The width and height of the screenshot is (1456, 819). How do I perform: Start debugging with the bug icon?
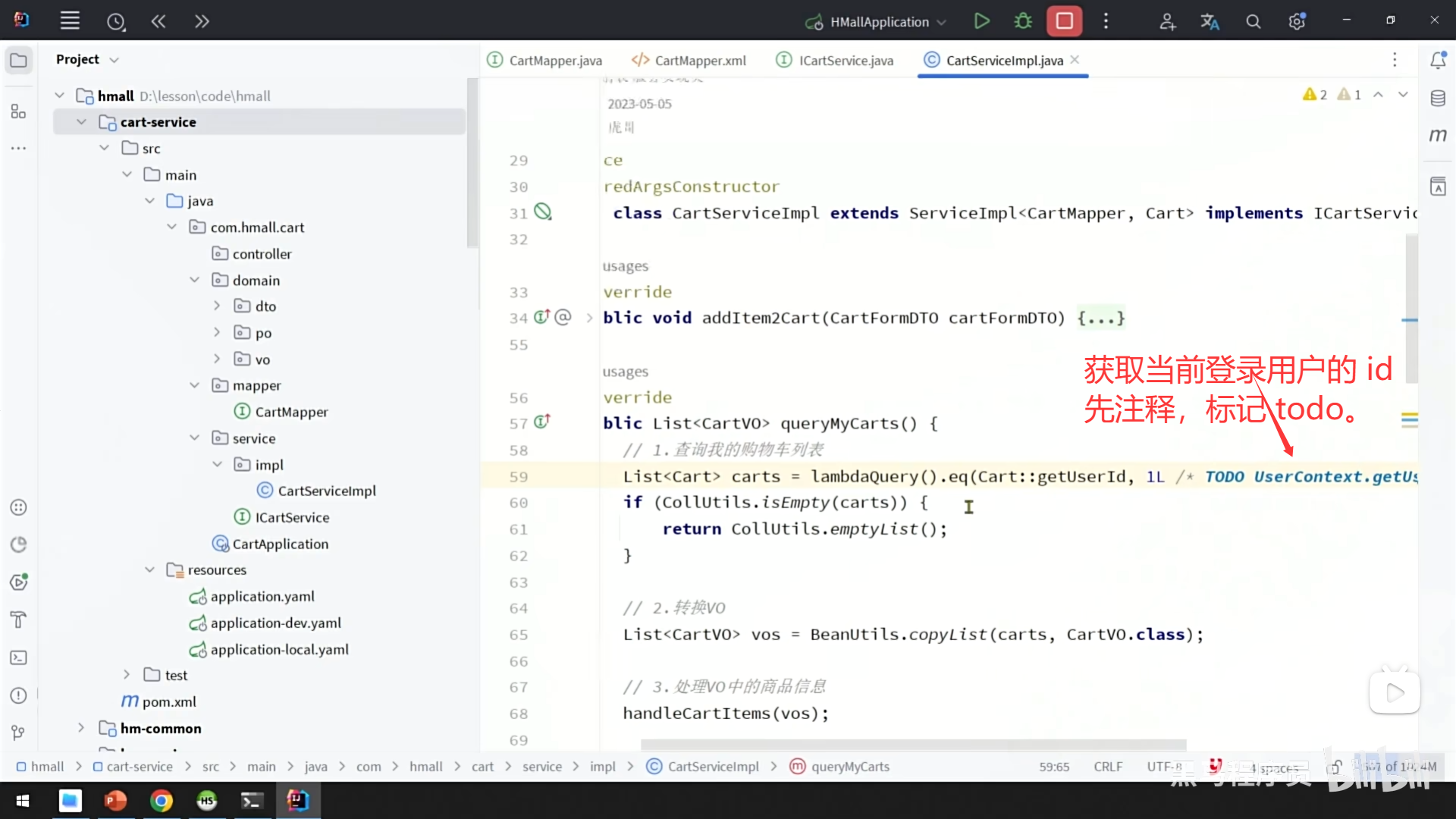coord(1023,21)
